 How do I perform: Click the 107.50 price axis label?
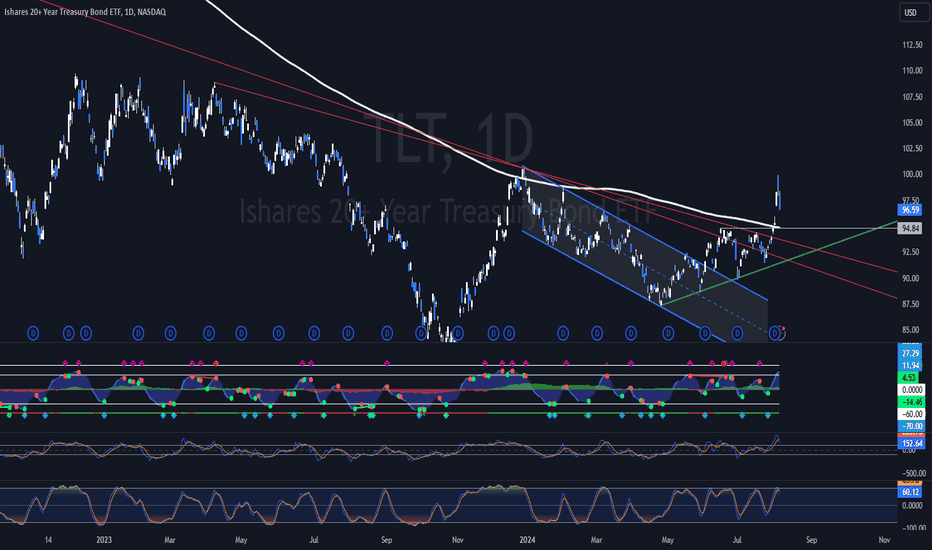point(912,97)
